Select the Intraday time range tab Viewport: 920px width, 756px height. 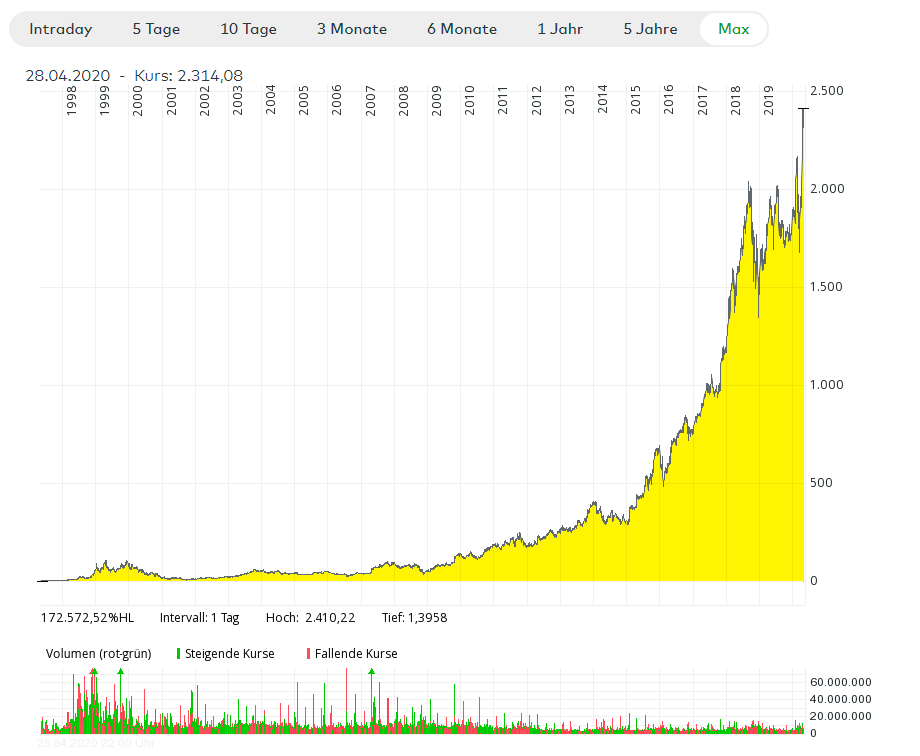tap(60, 29)
